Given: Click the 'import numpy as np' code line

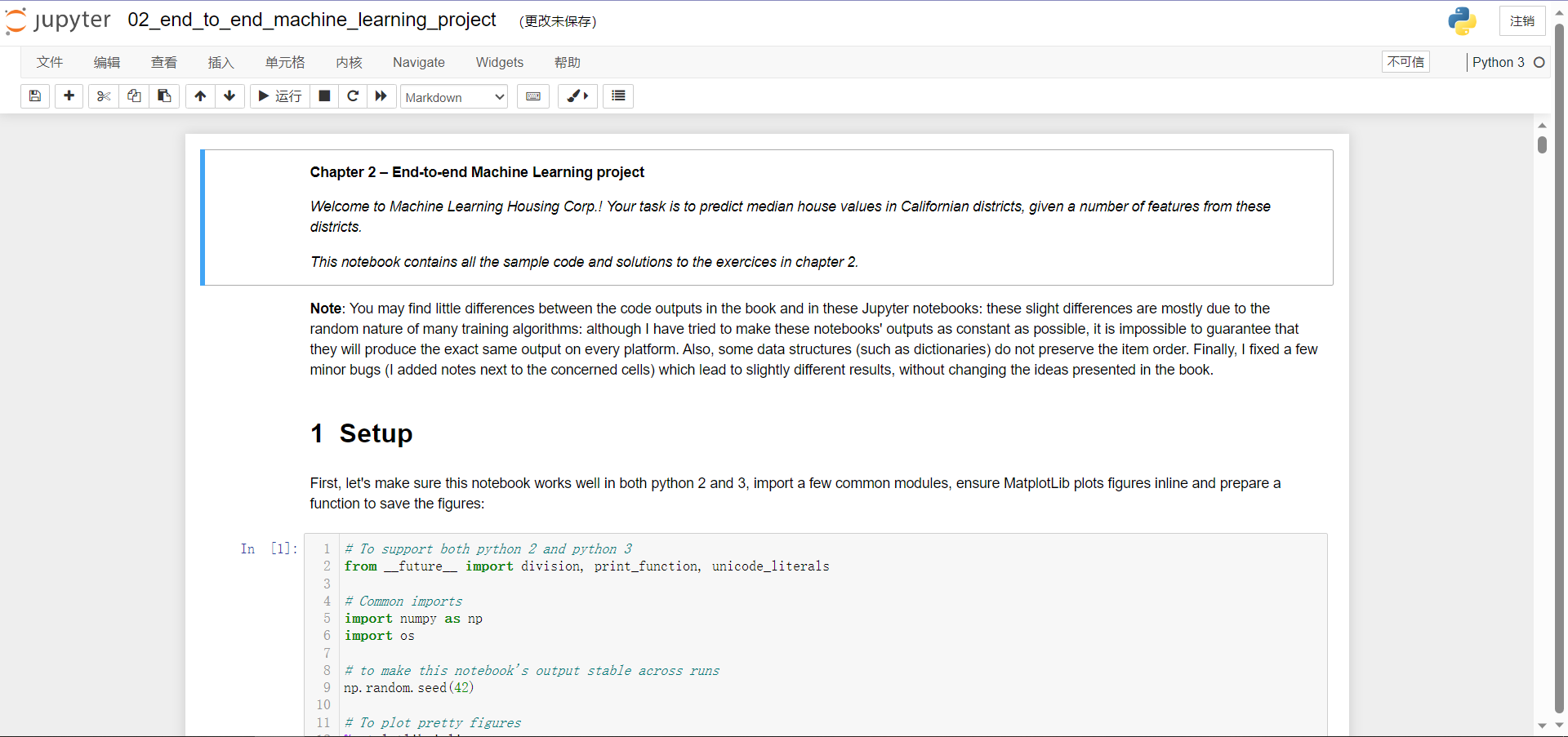Looking at the screenshot, I should (x=413, y=618).
